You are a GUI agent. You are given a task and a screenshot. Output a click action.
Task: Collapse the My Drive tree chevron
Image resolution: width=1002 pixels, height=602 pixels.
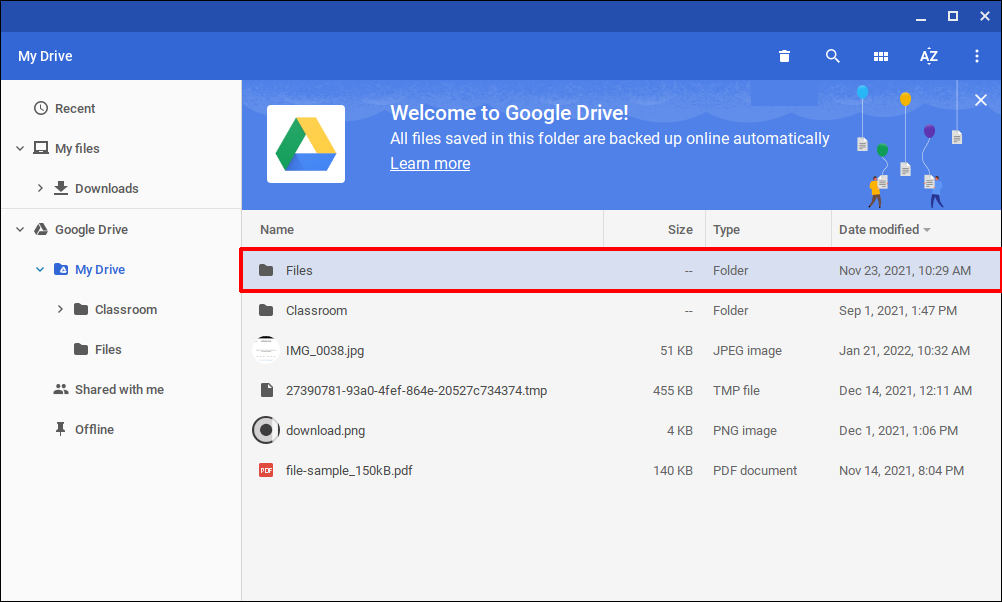40,269
